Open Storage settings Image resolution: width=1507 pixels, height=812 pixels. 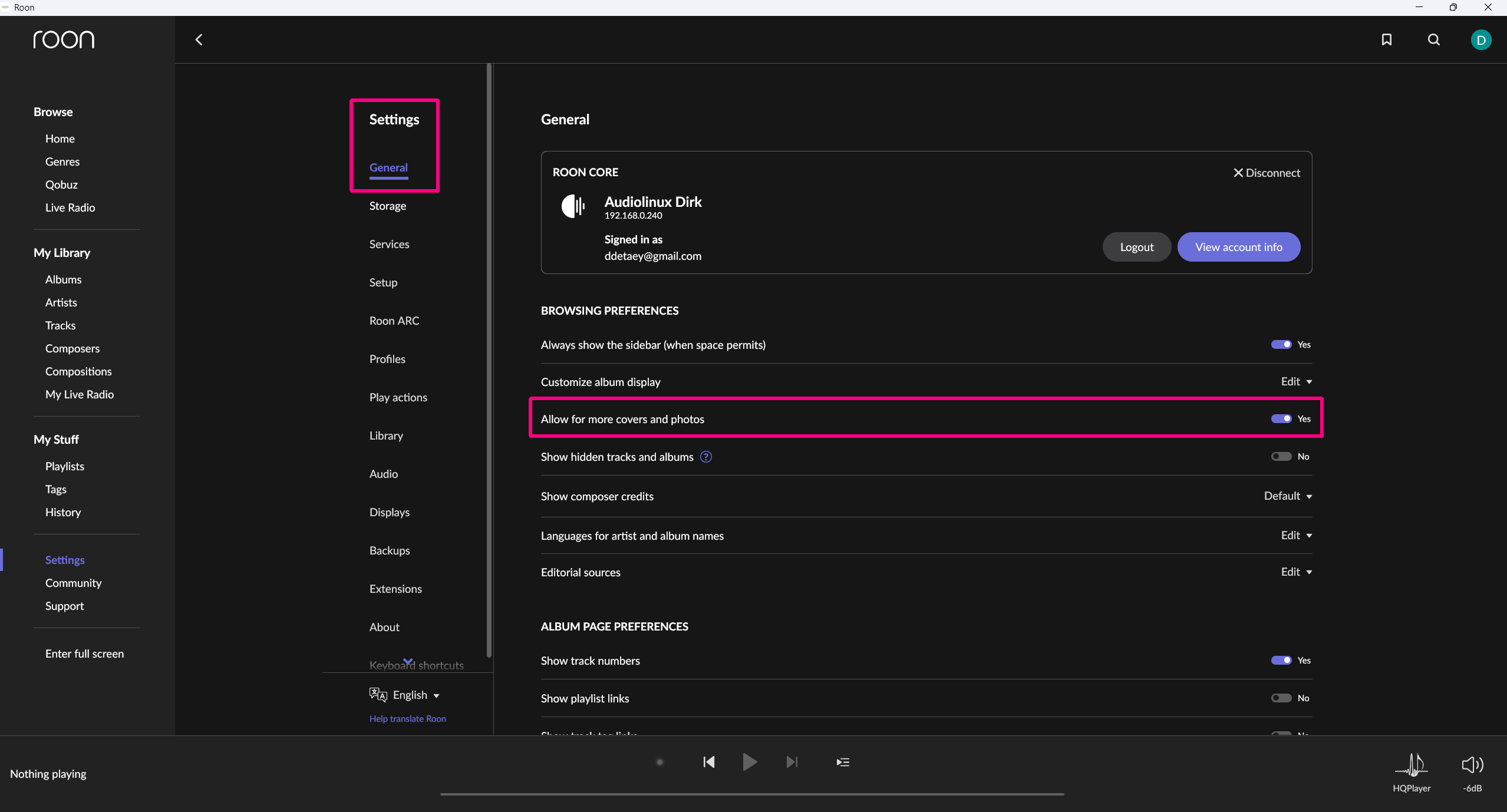[388, 206]
